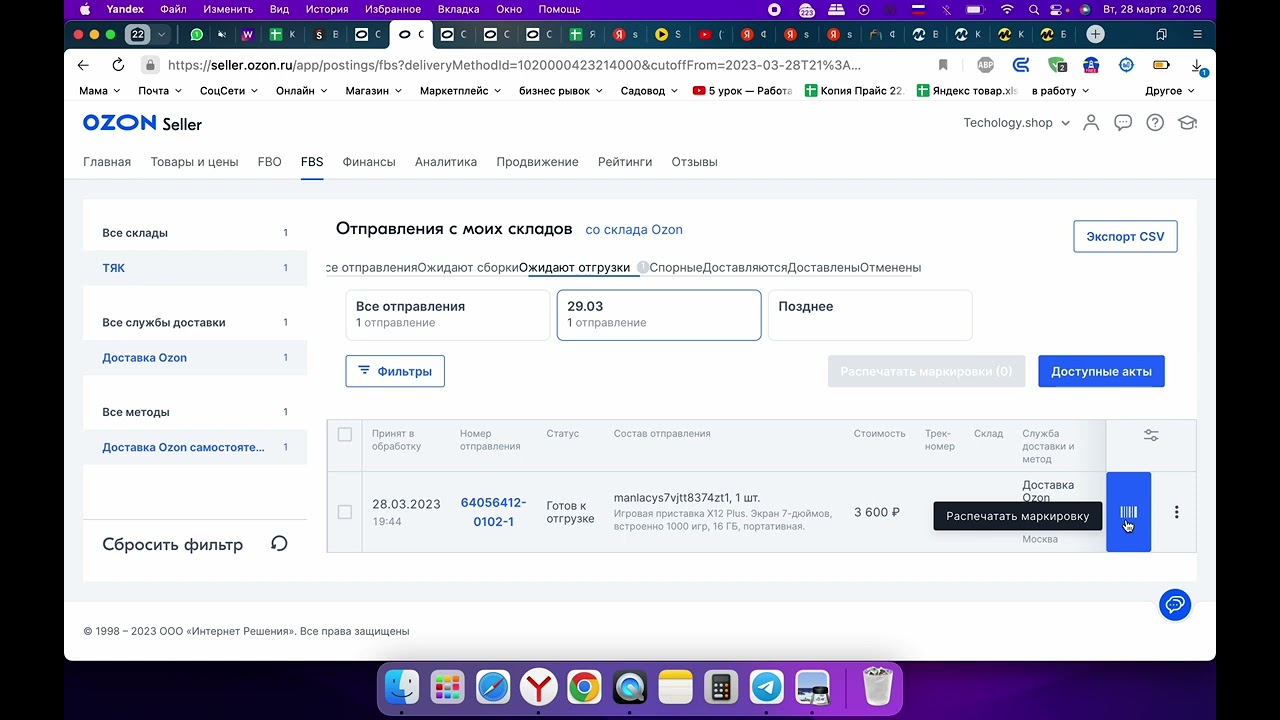
Task: Open new browser tab with plus
Action: click(1095, 34)
